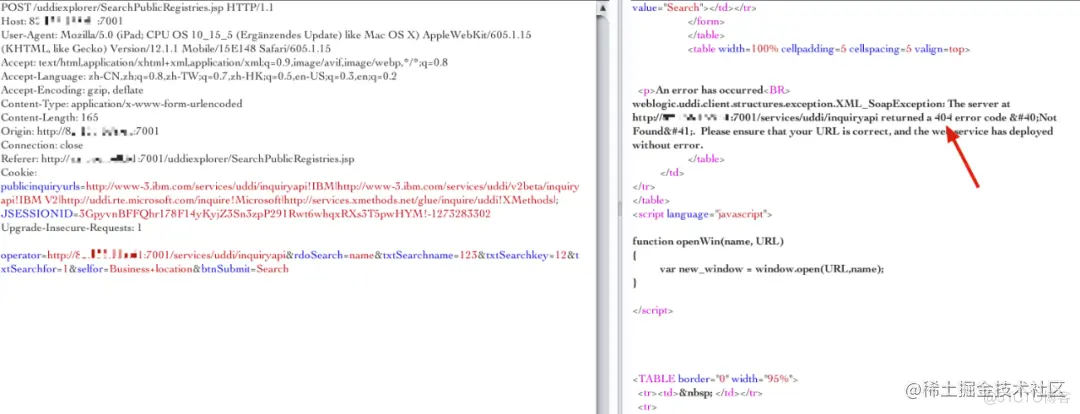Click the Accept-Language header line
The height and width of the screenshot is (414, 1080).
pos(199,76)
